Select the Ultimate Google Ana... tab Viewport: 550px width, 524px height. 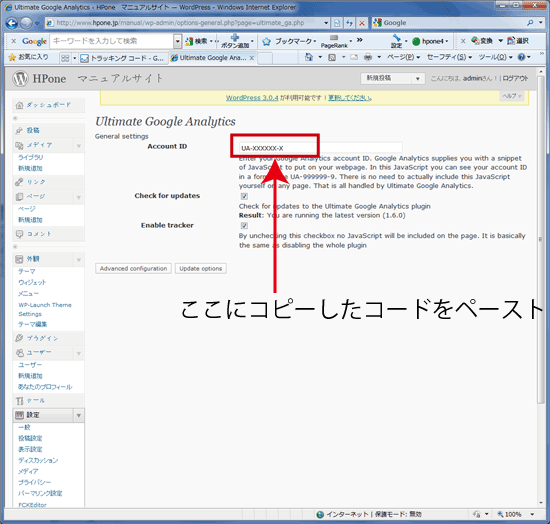213,58
